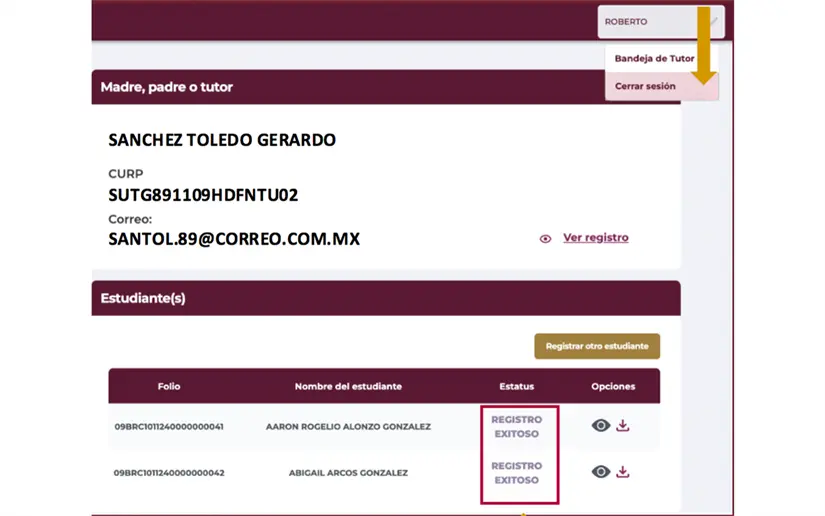Click the tutor email SANTOL.89@CORREO.COM.MX

[x=234, y=240]
